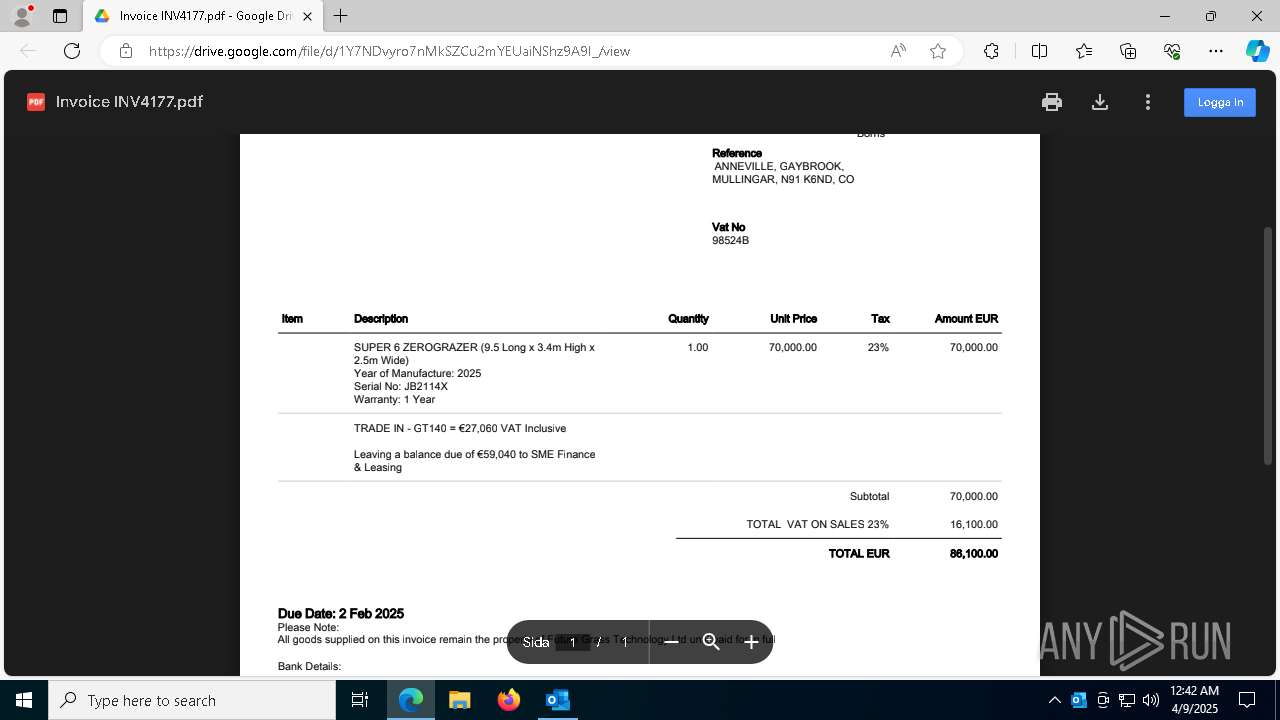This screenshot has height=720, width=1280.
Task: Open Task View on taskbar
Action: click(360, 700)
